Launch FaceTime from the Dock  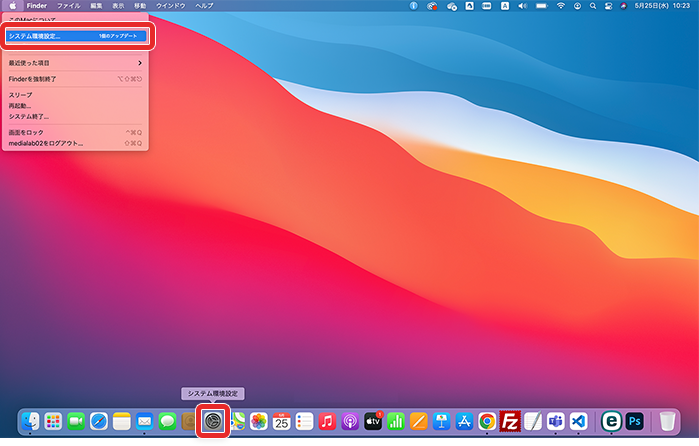pos(76,421)
